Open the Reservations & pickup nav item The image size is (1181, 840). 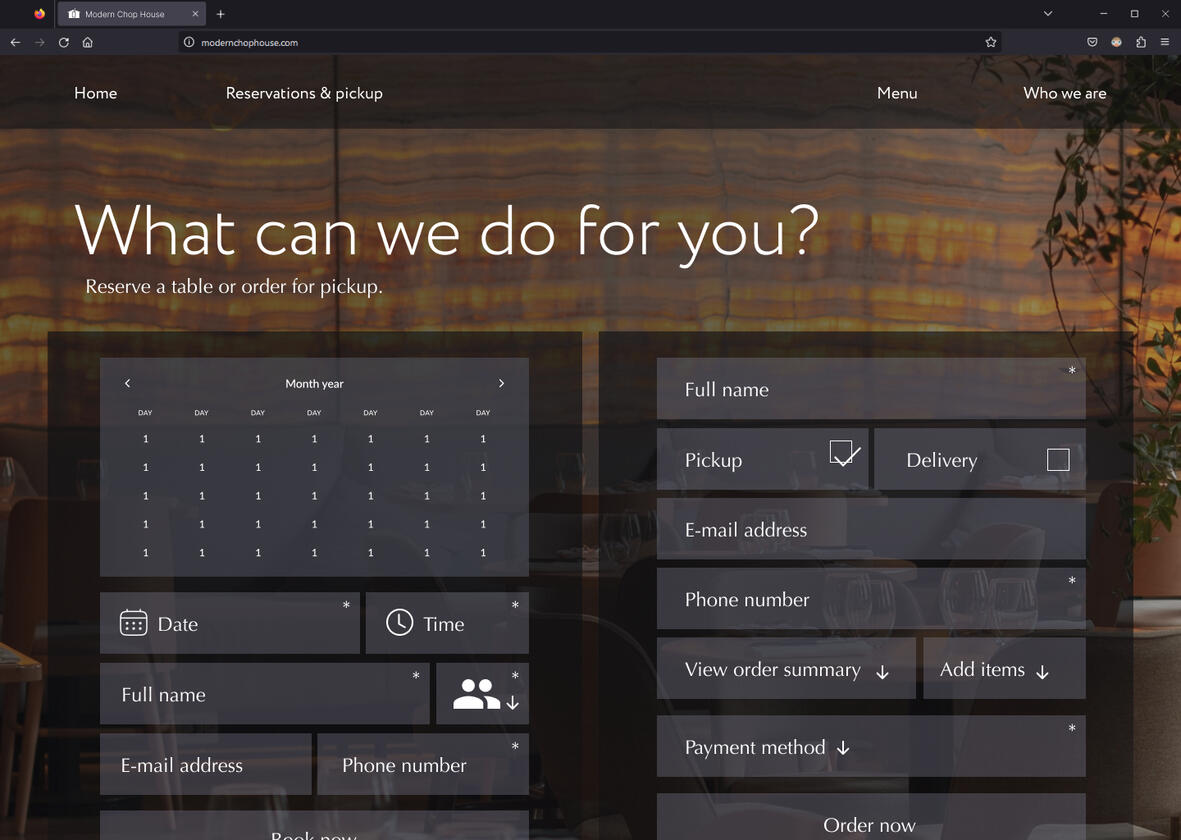point(304,93)
